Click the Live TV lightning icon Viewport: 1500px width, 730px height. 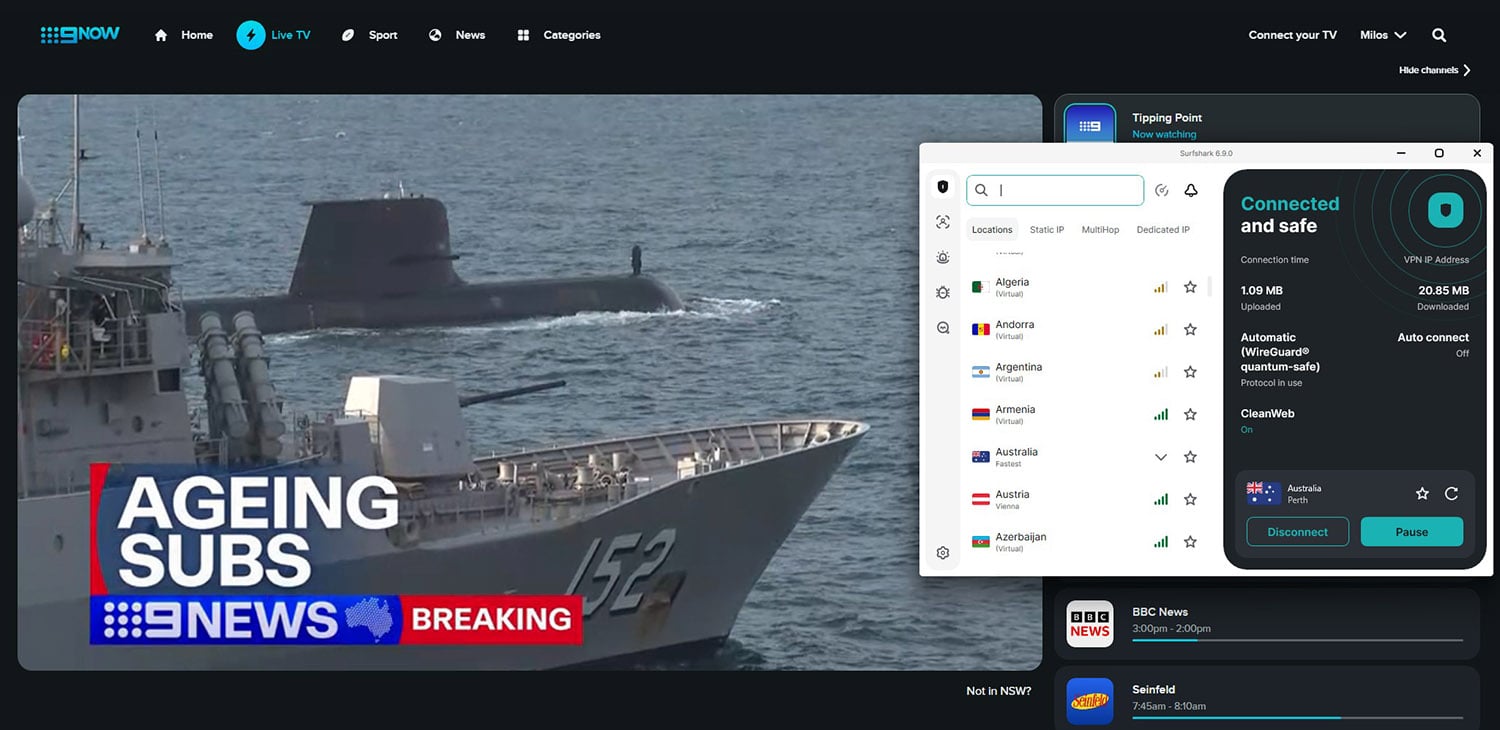[x=250, y=35]
